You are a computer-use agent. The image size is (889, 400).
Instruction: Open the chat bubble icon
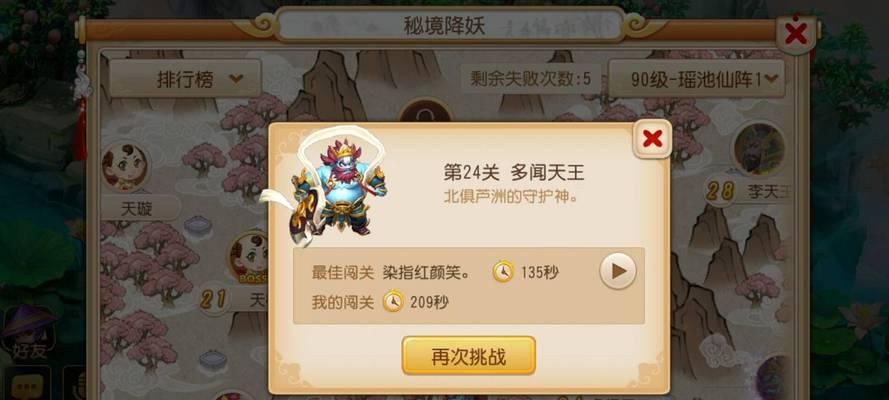point(26,385)
